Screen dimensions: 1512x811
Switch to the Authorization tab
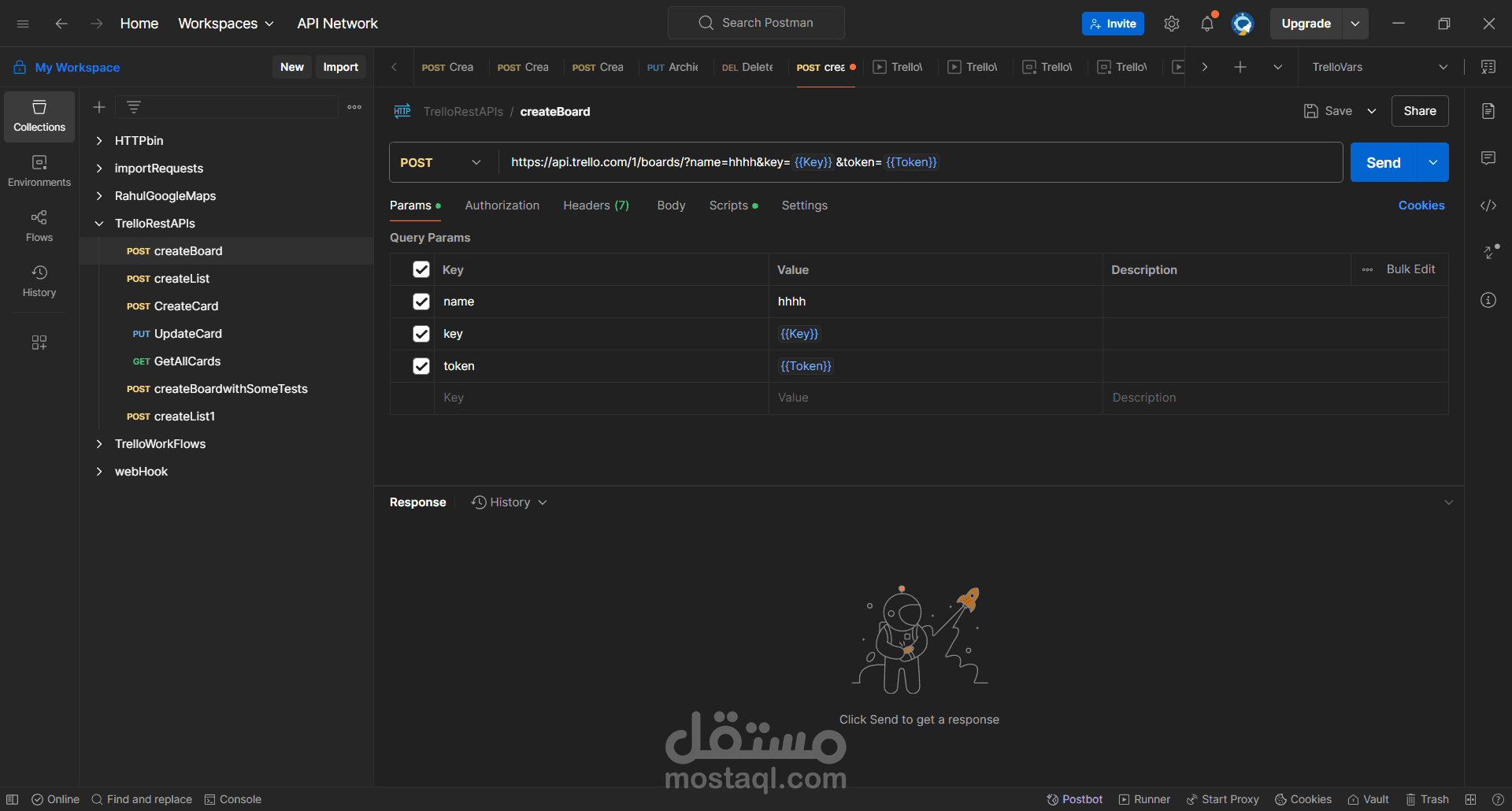pos(502,206)
